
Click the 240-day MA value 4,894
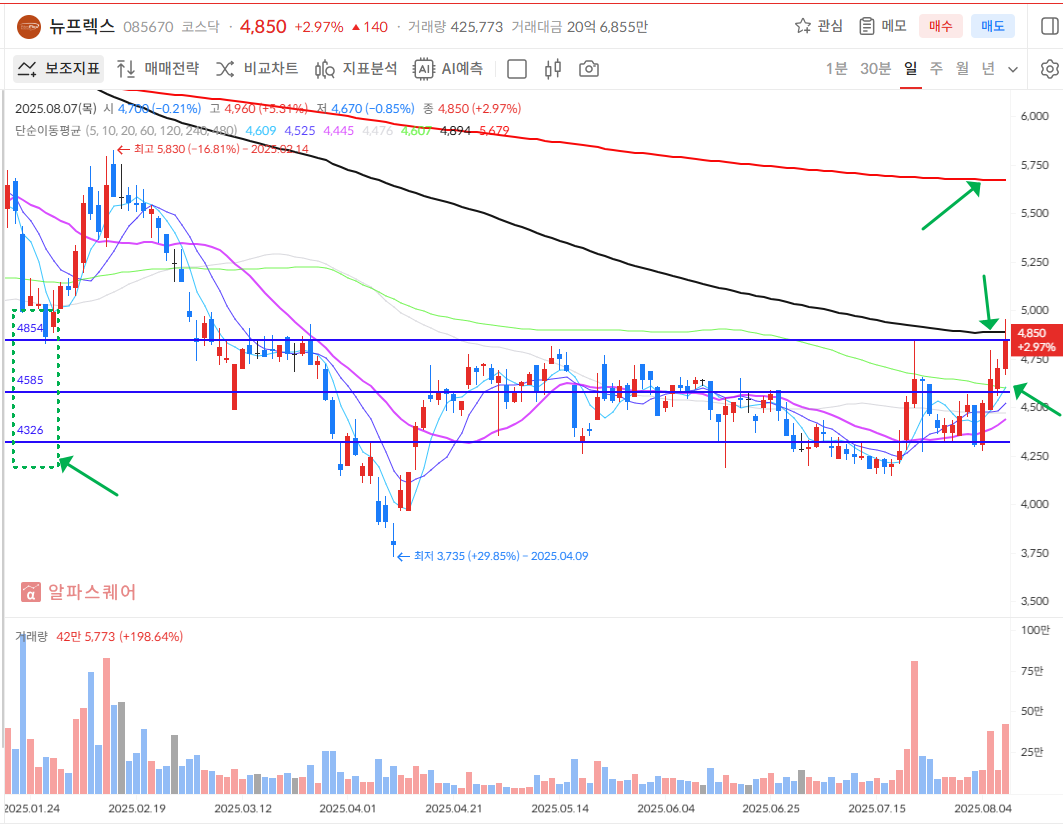pos(456,130)
